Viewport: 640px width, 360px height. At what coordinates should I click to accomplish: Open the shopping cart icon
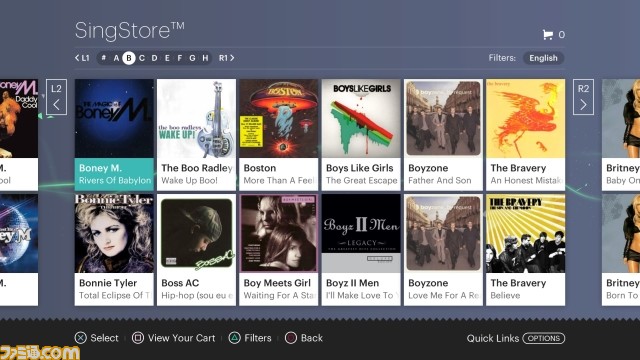pos(547,35)
